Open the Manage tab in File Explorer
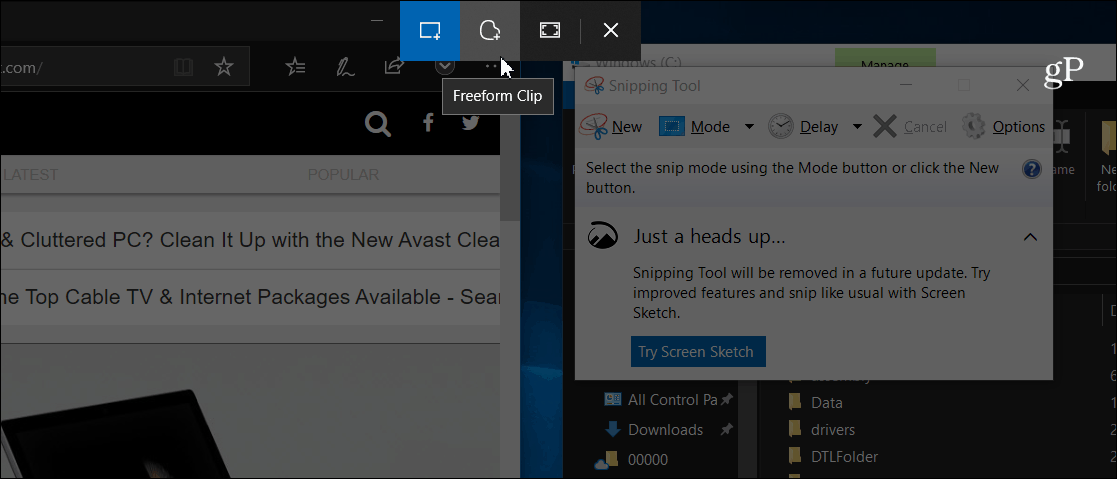The height and width of the screenshot is (479, 1117). coord(885,65)
